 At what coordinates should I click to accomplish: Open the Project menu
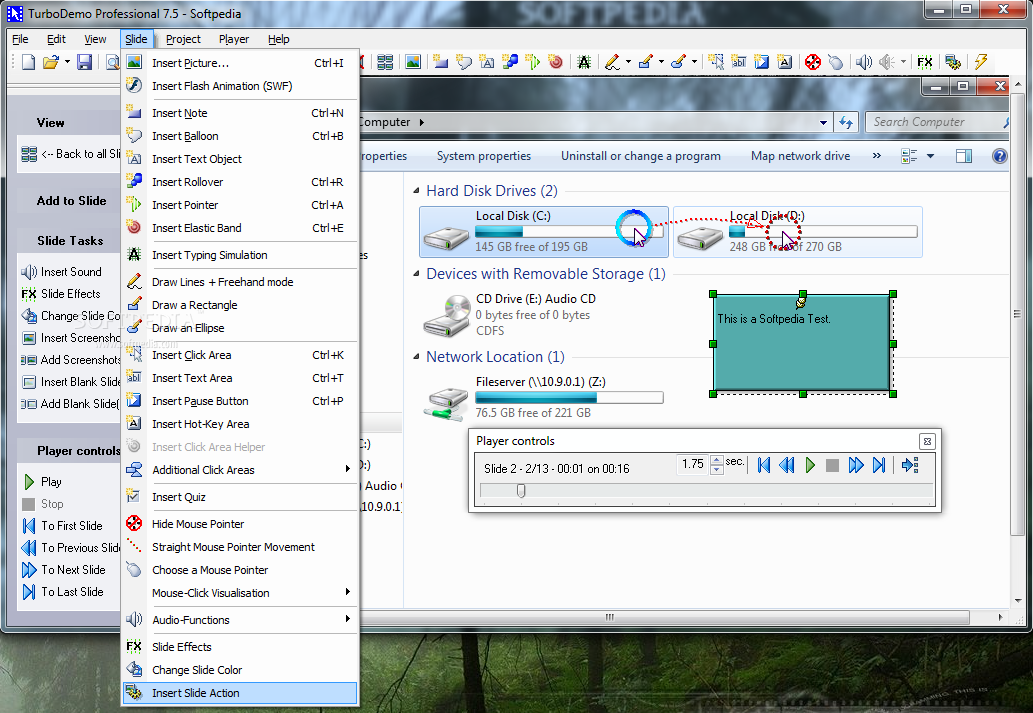(183, 39)
